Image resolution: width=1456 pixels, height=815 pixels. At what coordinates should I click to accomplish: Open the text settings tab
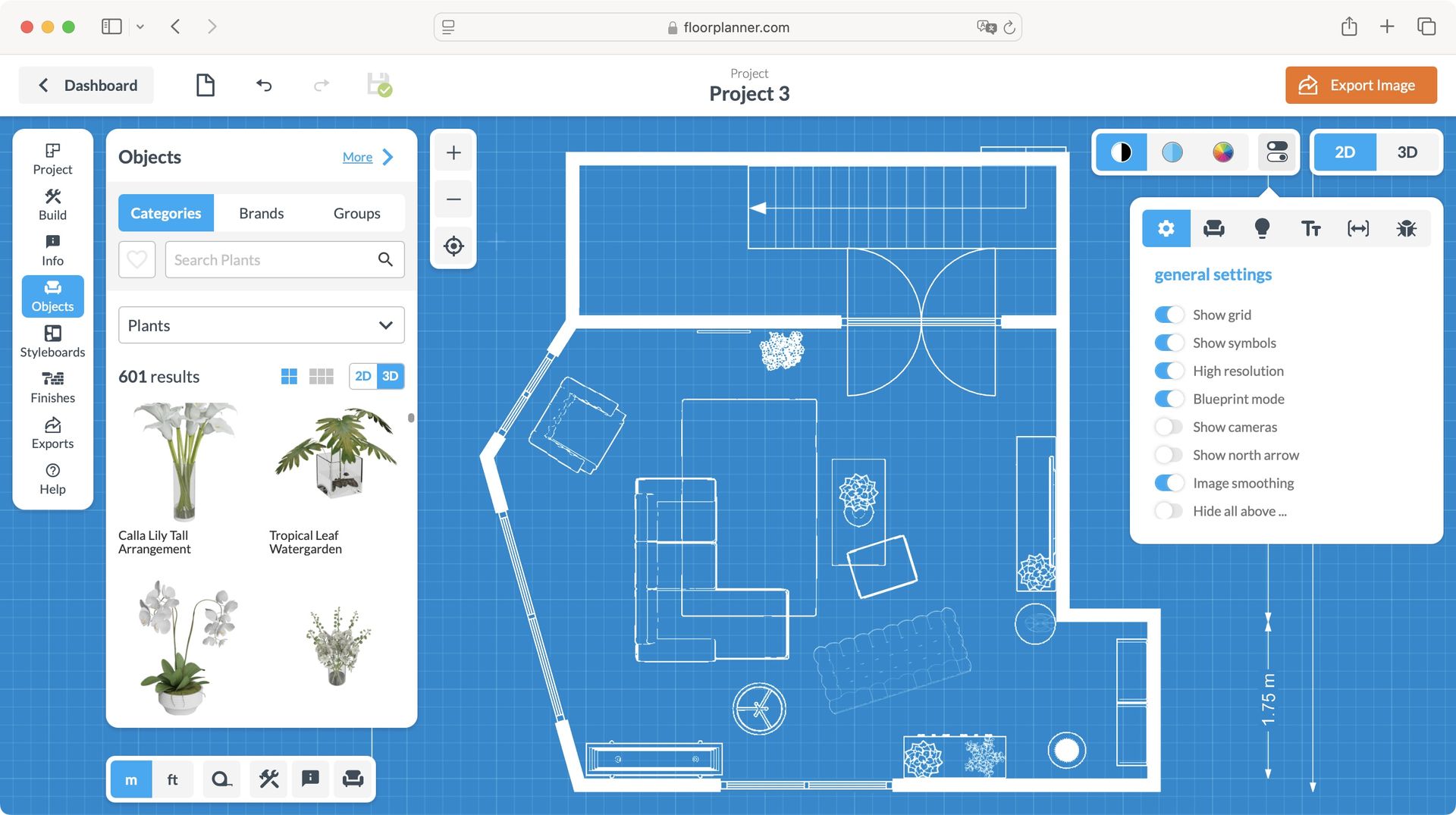point(1310,228)
